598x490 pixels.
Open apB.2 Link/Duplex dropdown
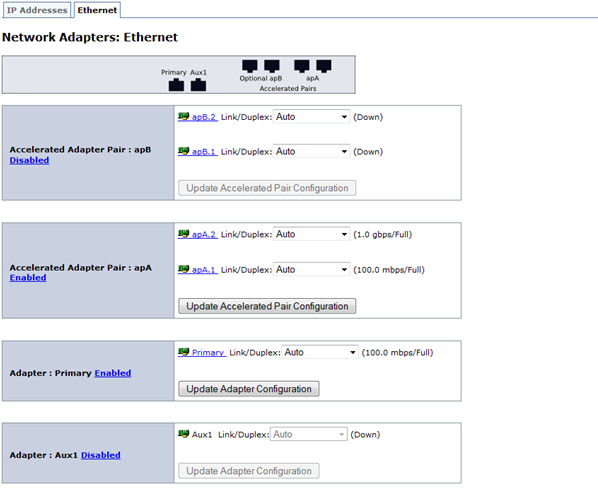(x=311, y=117)
